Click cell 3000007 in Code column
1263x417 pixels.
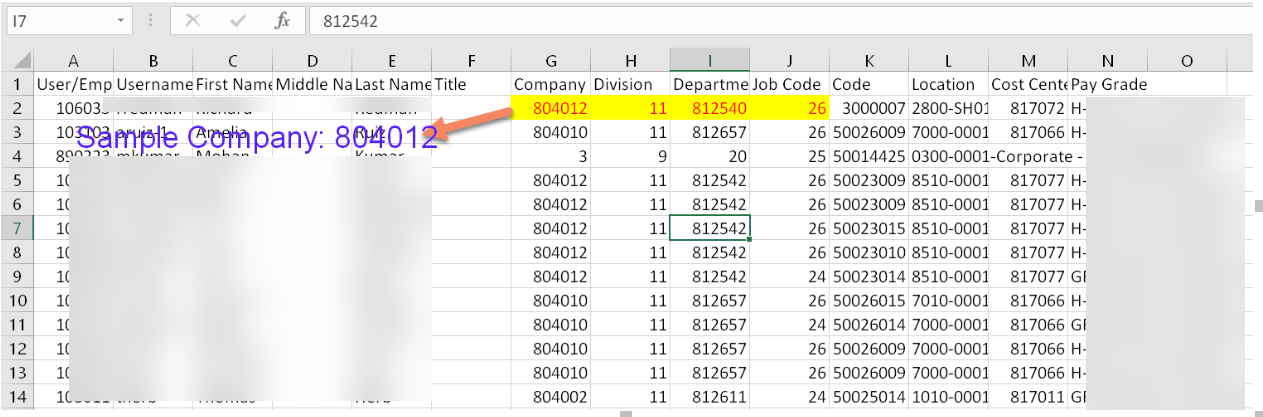pyautogui.click(x=869, y=108)
